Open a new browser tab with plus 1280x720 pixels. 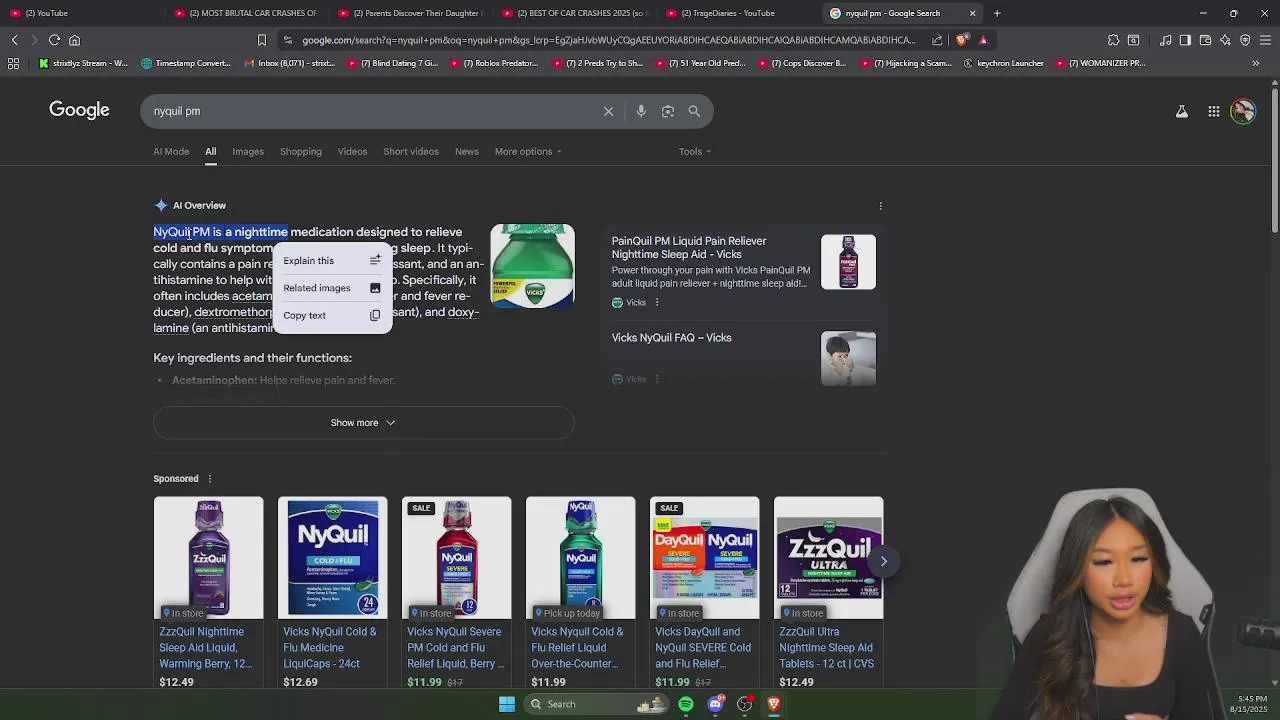[997, 13]
